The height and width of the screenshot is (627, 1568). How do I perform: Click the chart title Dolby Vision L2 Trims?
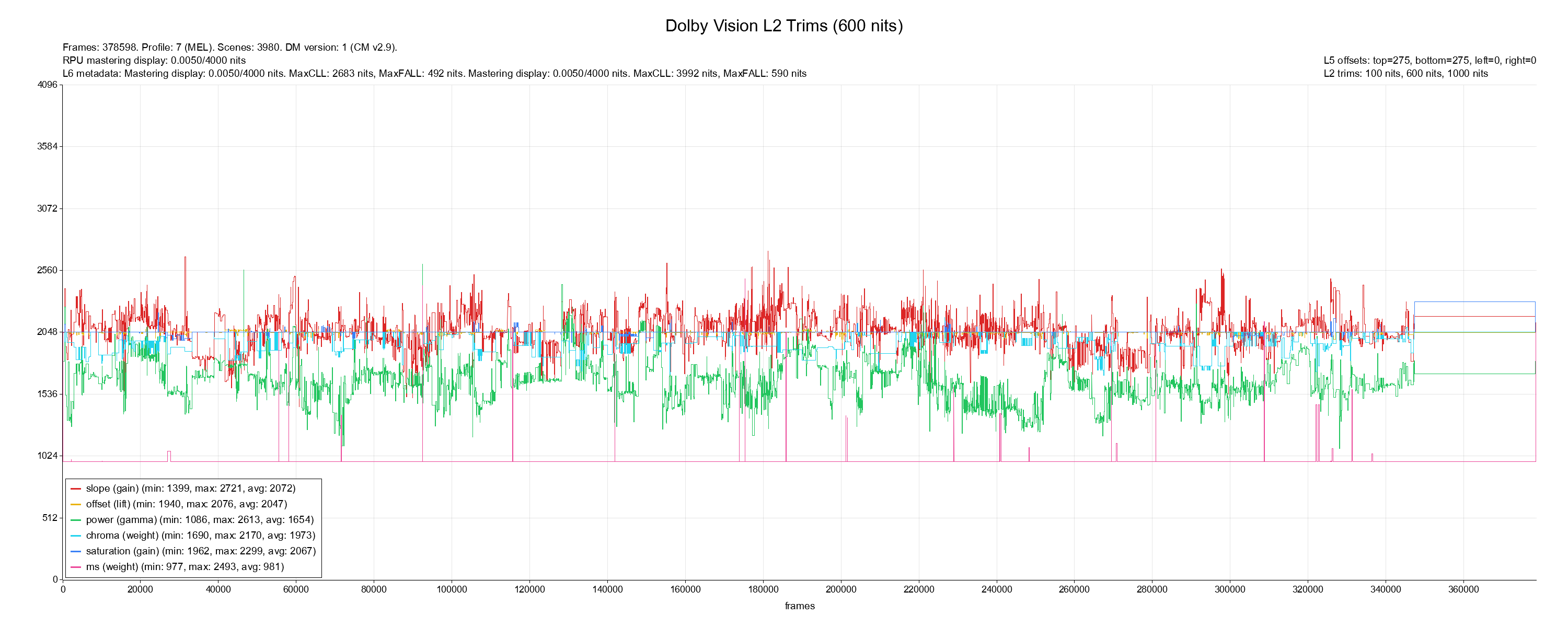(783, 26)
